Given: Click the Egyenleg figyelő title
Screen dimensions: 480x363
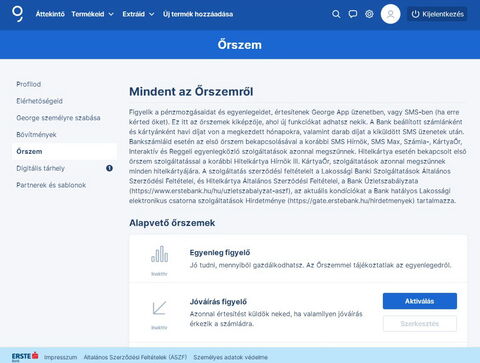Looking at the screenshot, I should (220, 253).
